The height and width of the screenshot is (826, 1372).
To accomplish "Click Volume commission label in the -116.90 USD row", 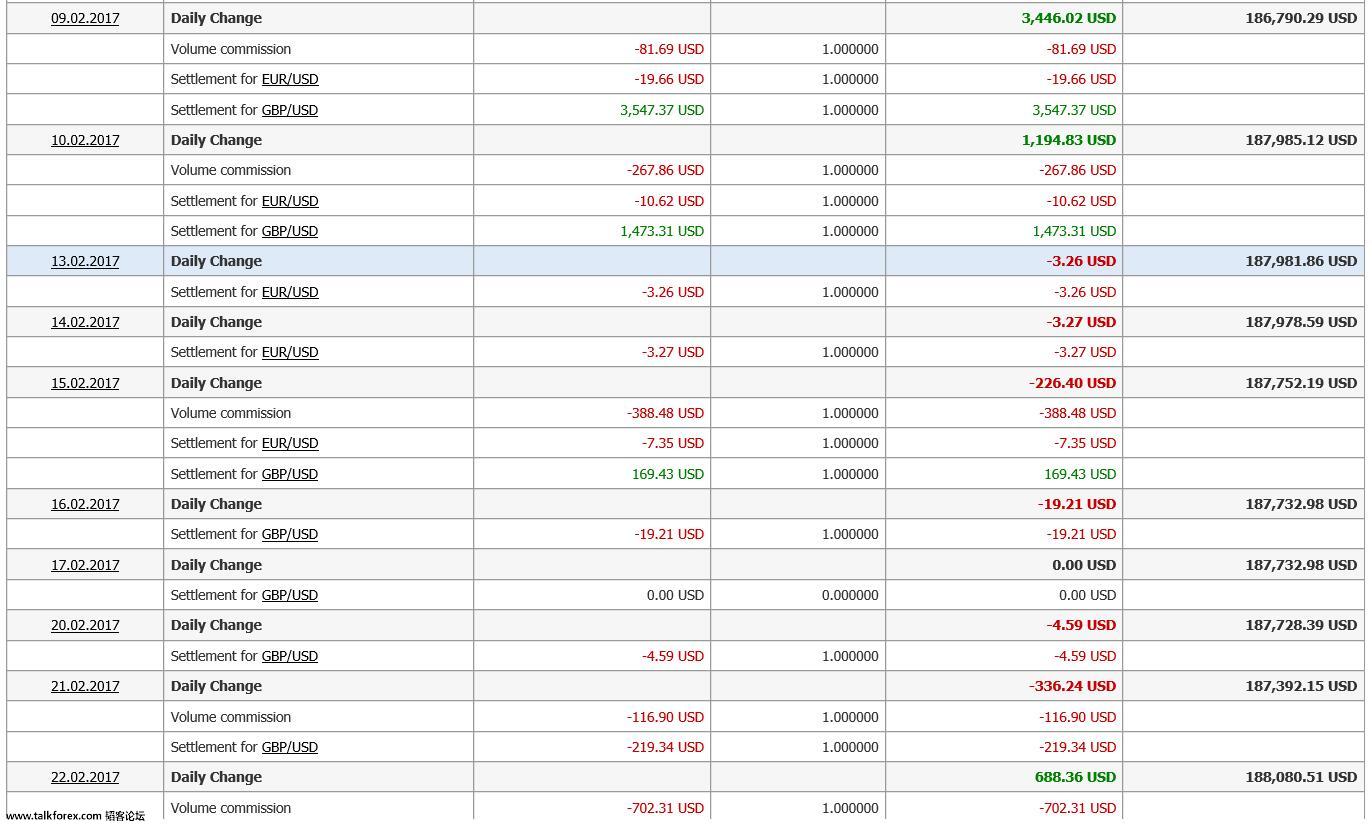I will (x=231, y=717).
